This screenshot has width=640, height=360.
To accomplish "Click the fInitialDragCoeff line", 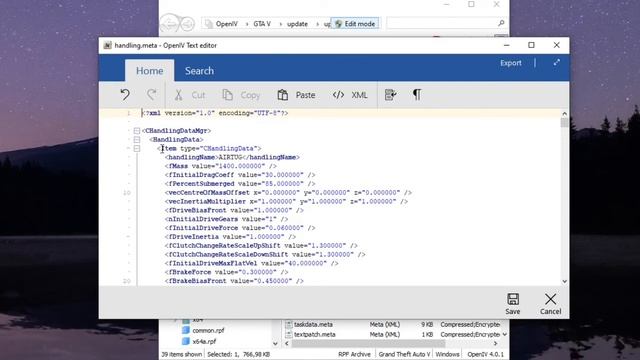I will [240, 175].
